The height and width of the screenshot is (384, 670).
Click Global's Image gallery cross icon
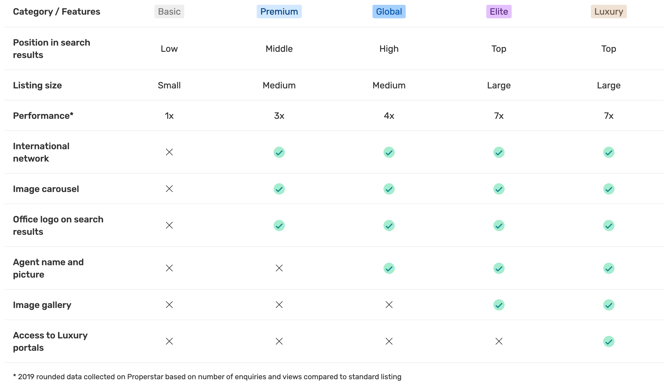pos(389,305)
